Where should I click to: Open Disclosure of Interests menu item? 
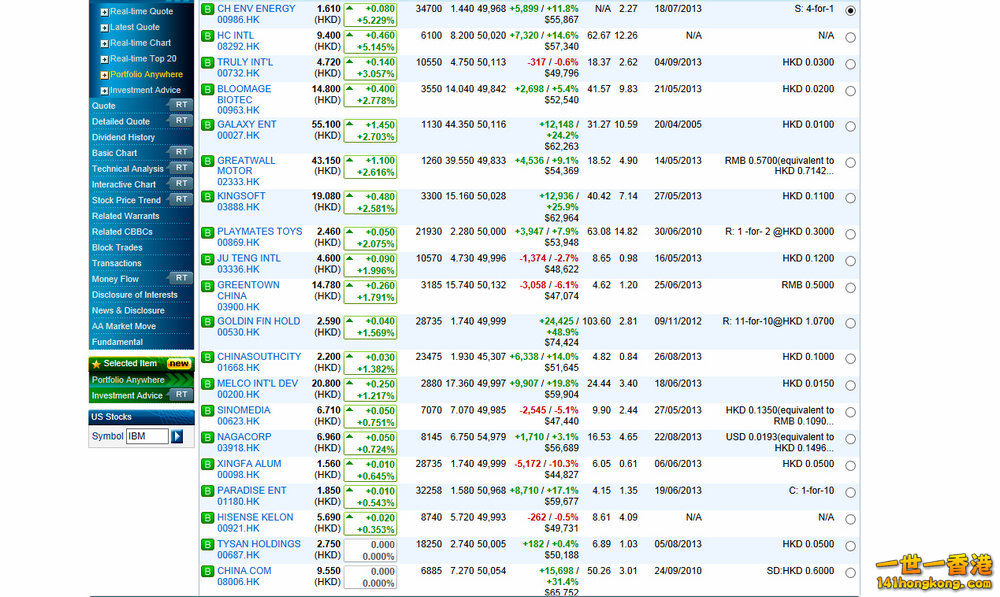[135, 295]
